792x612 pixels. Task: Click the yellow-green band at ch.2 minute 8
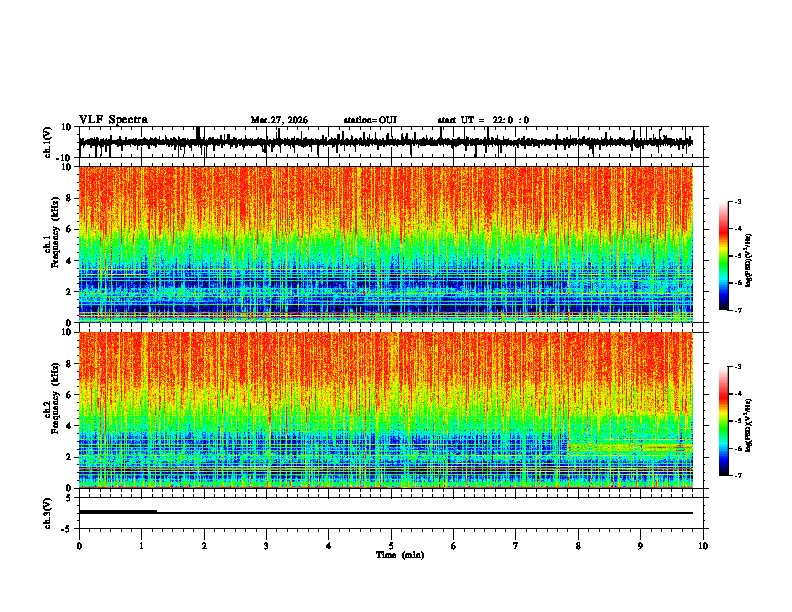point(630,447)
